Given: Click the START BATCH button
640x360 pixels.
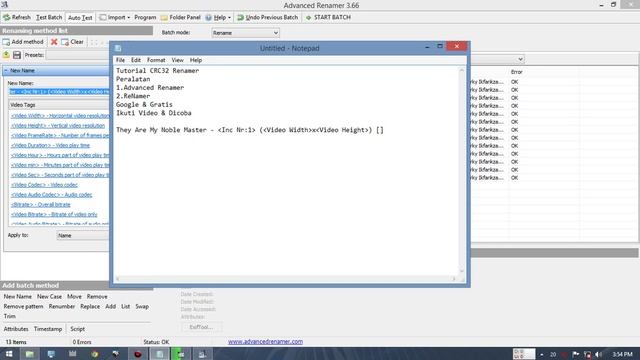Looking at the screenshot, I should 328,17.
